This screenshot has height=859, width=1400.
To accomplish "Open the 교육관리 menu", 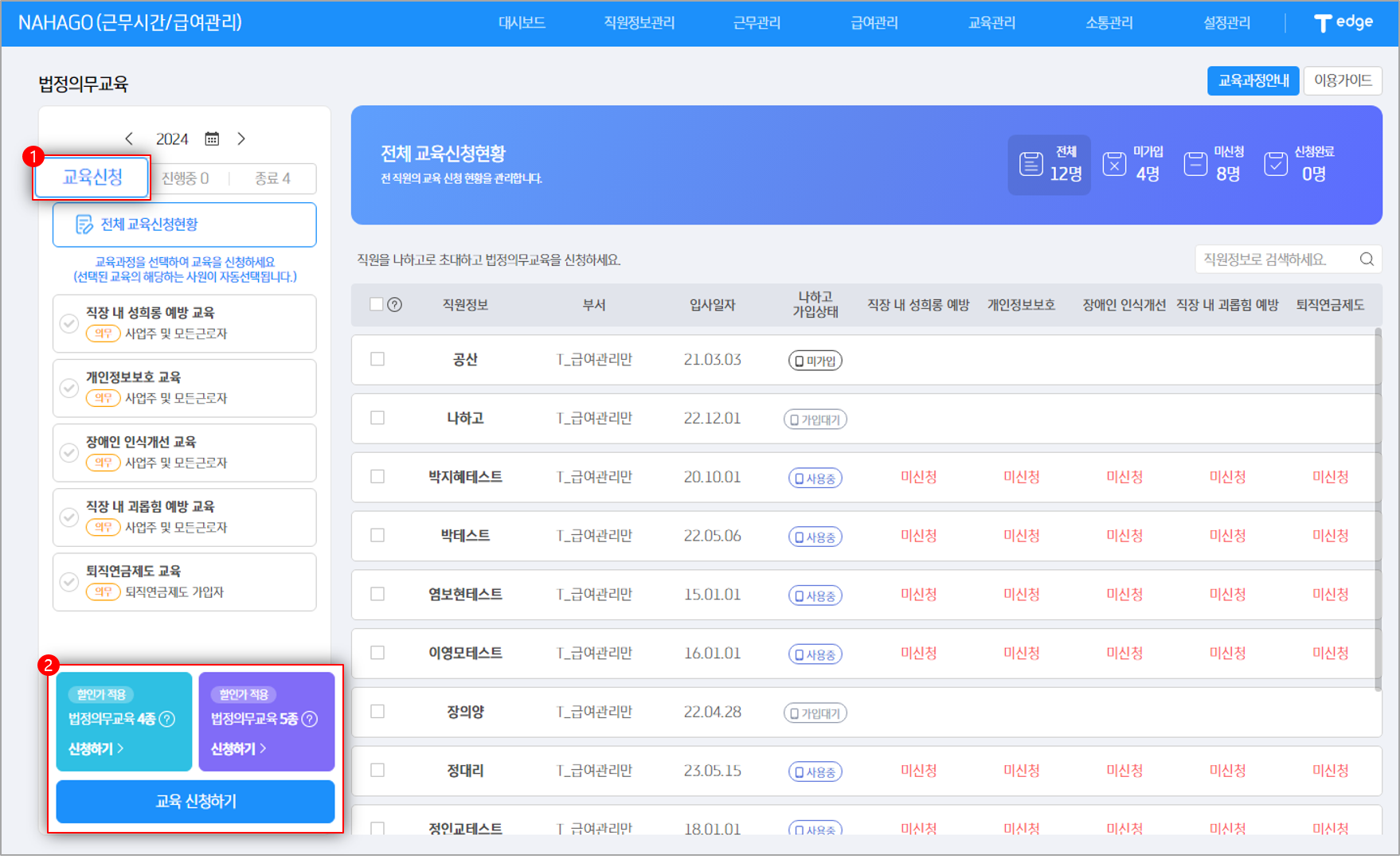I will (991, 23).
